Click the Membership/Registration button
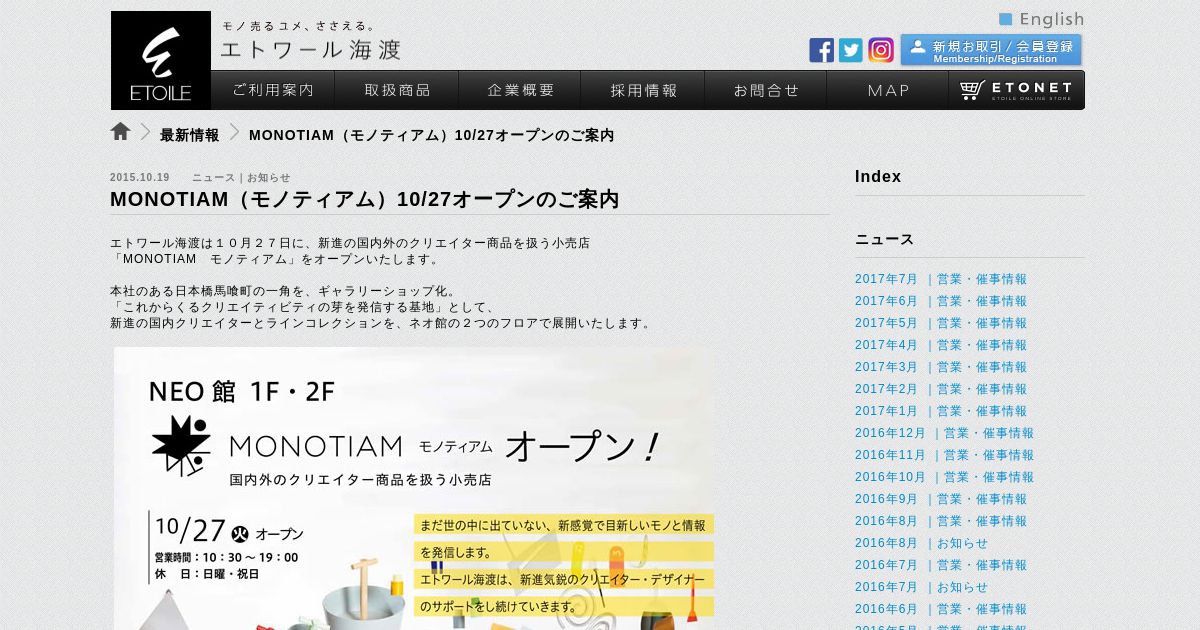The height and width of the screenshot is (630, 1200). (991, 50)
